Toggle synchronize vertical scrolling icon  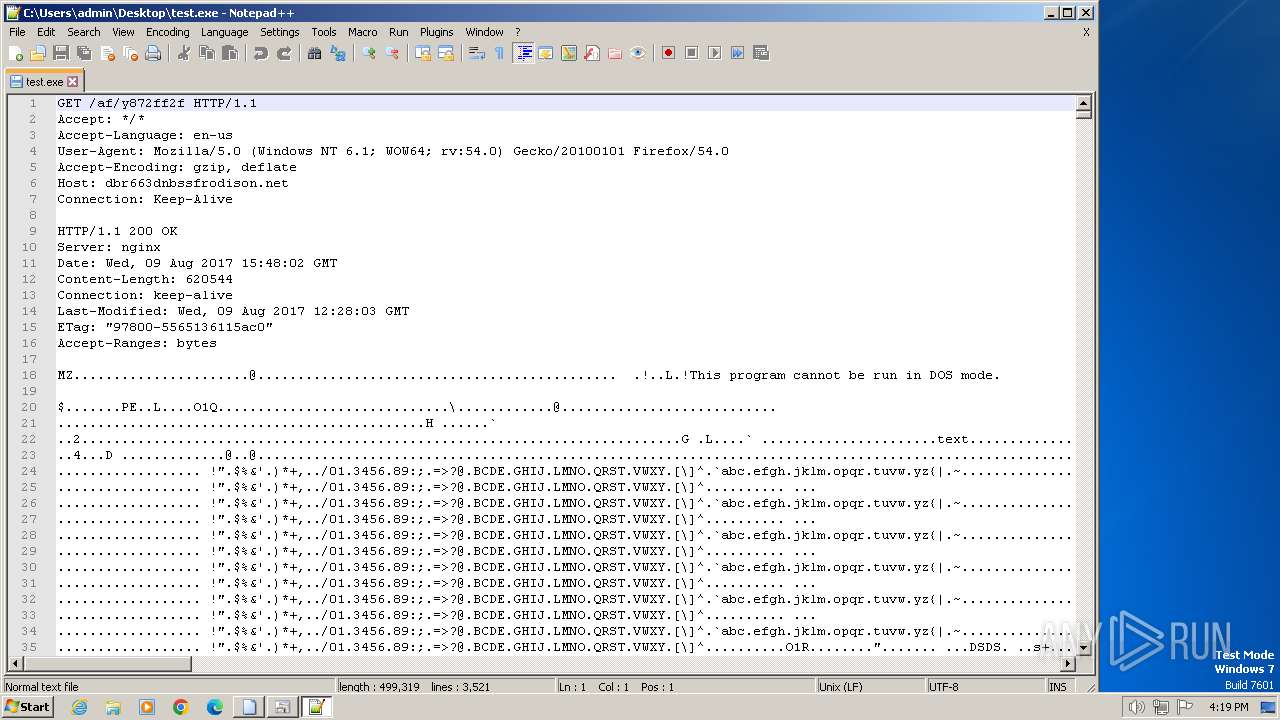[x=423, y=53]
